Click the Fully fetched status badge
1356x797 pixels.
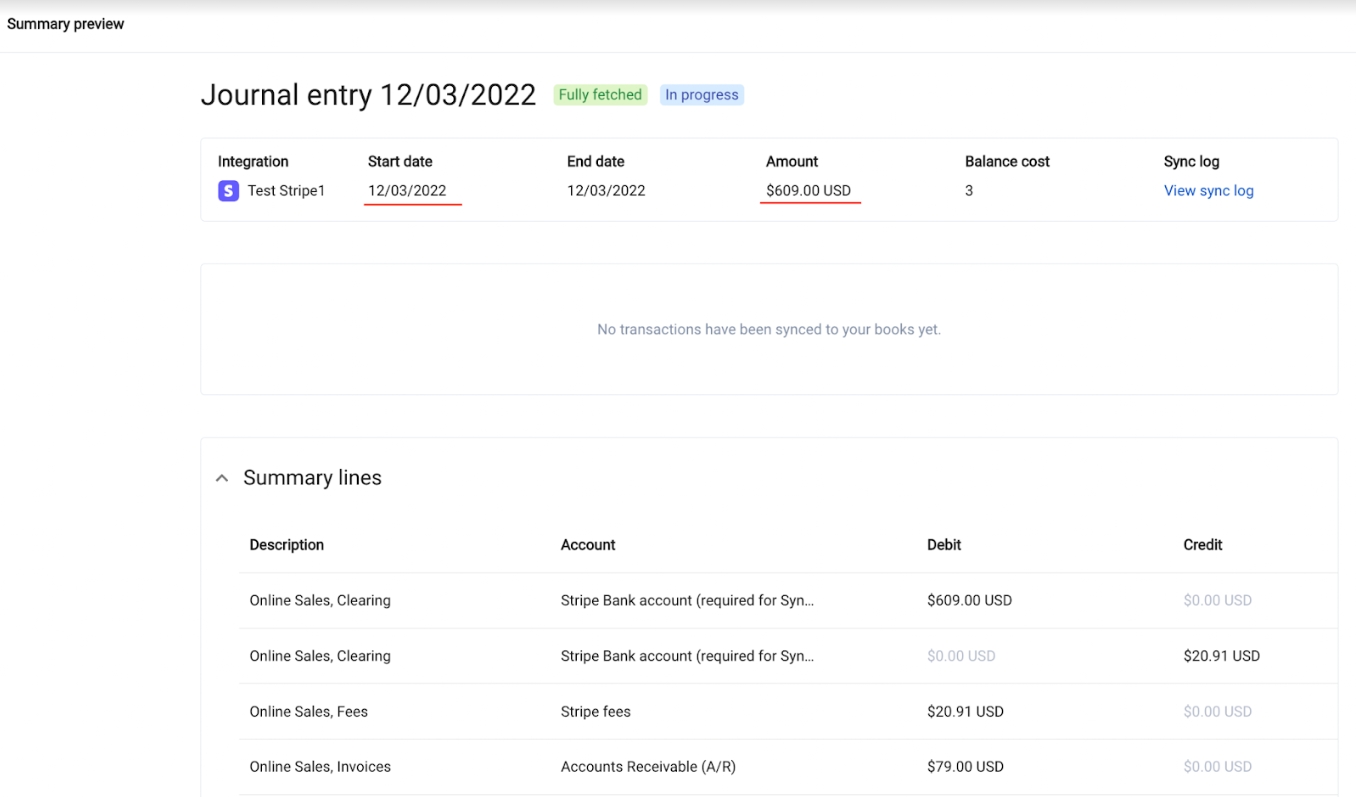599,94
